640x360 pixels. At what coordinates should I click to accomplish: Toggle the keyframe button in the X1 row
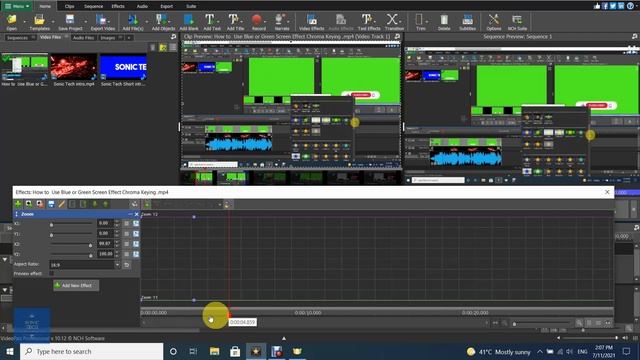[127, 223]
